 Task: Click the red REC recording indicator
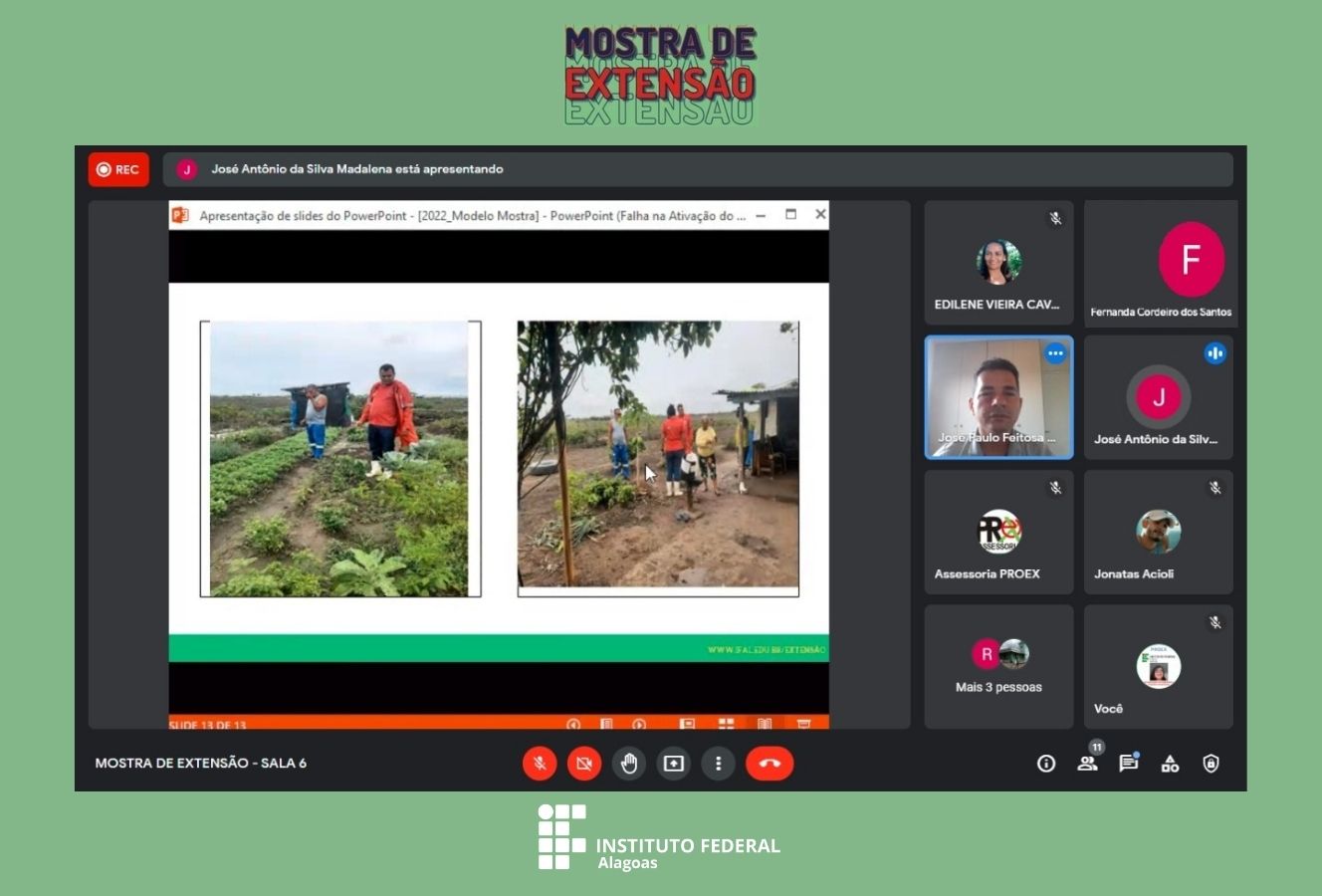point(118,169)
